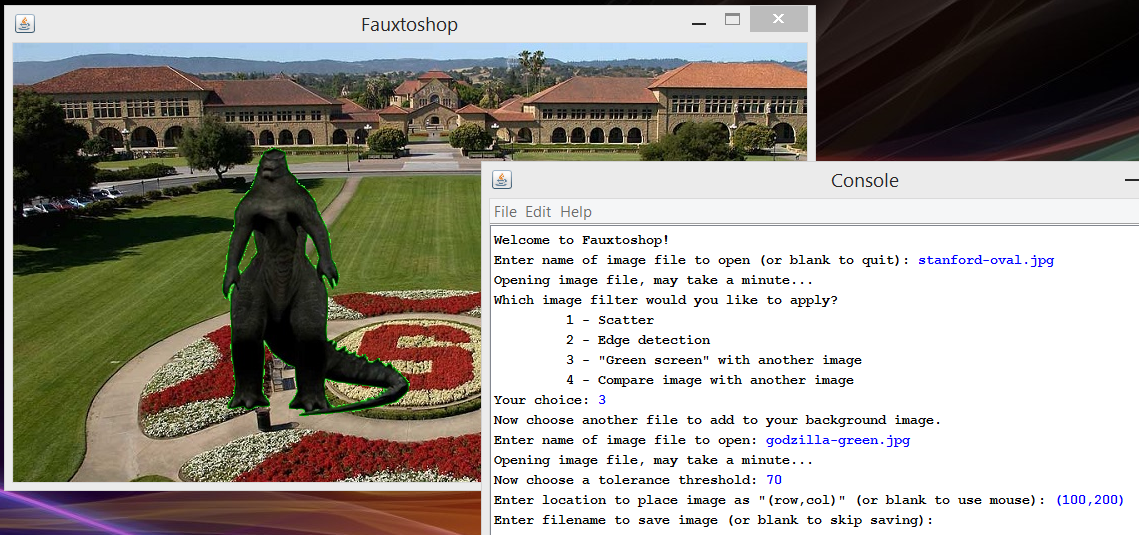
Task: Click the red S flower bed in image
Action: [414, 356]
